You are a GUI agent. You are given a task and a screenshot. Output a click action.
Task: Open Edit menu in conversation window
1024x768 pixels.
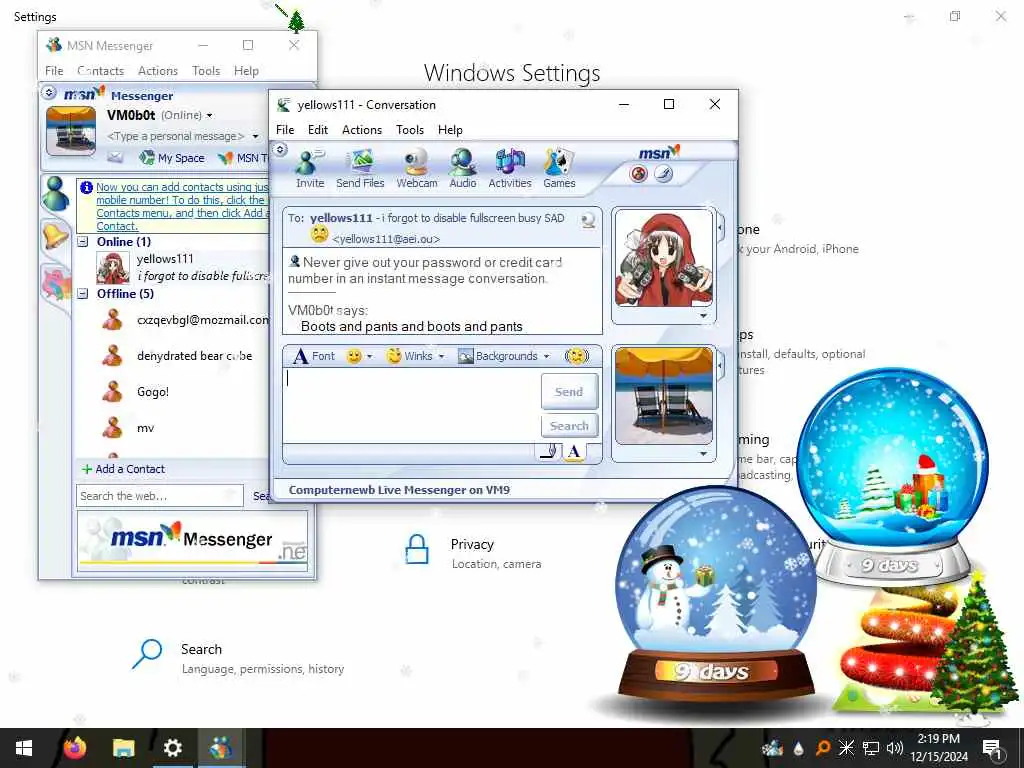click(318, 130)
